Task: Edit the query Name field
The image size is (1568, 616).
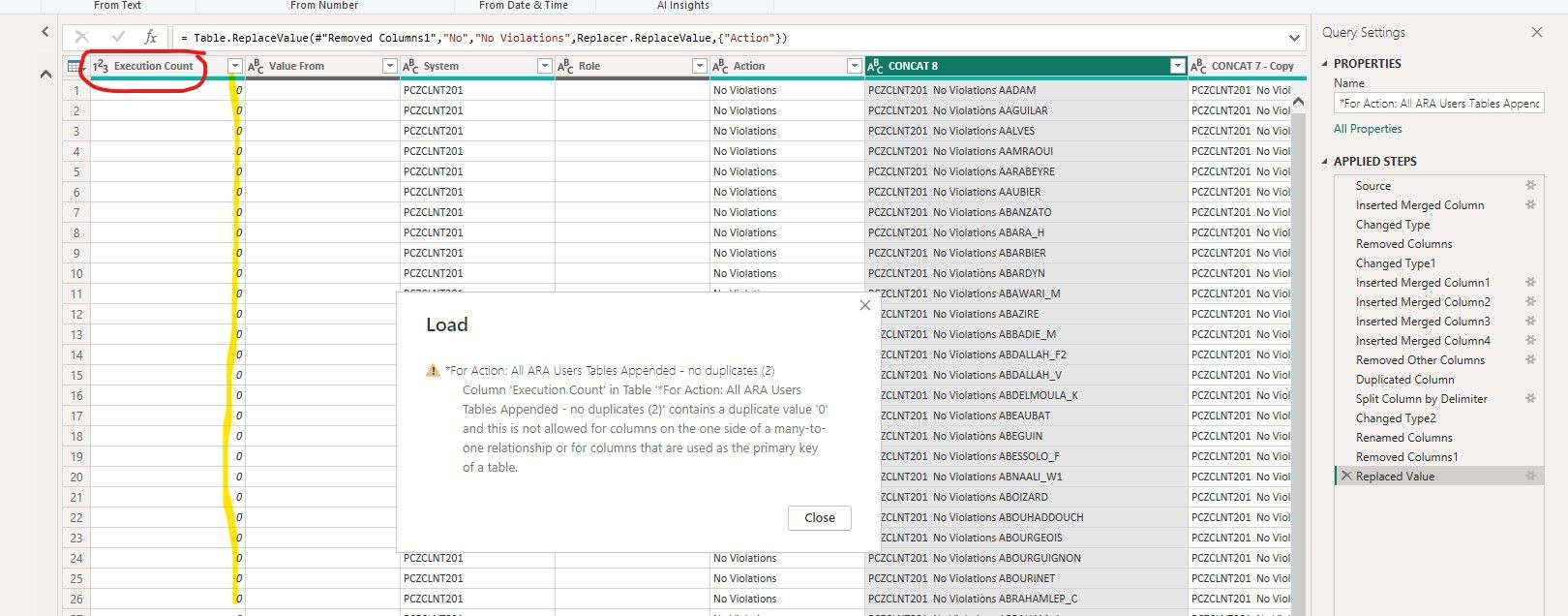Action: (1438, 103)
